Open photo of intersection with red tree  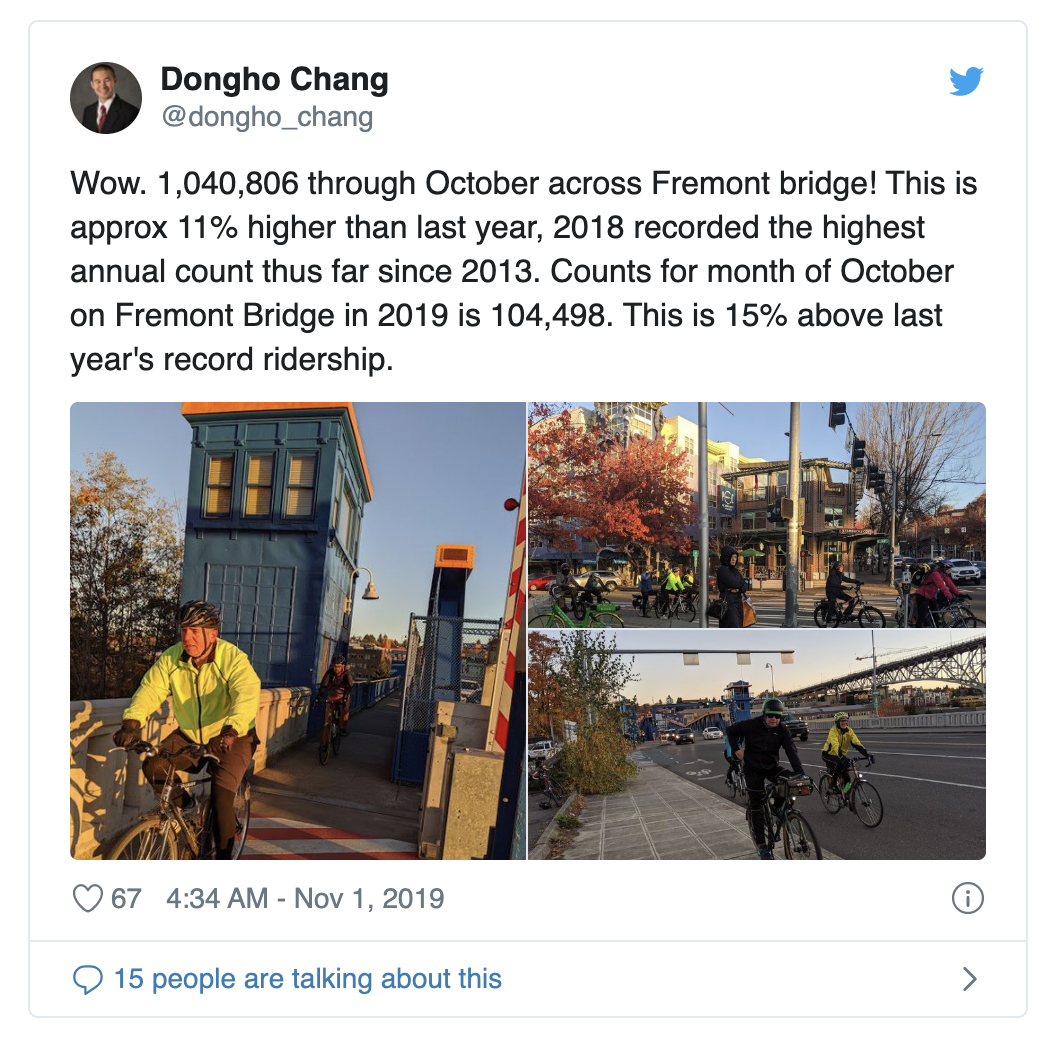pyautogui.click(x=757, y=515)
